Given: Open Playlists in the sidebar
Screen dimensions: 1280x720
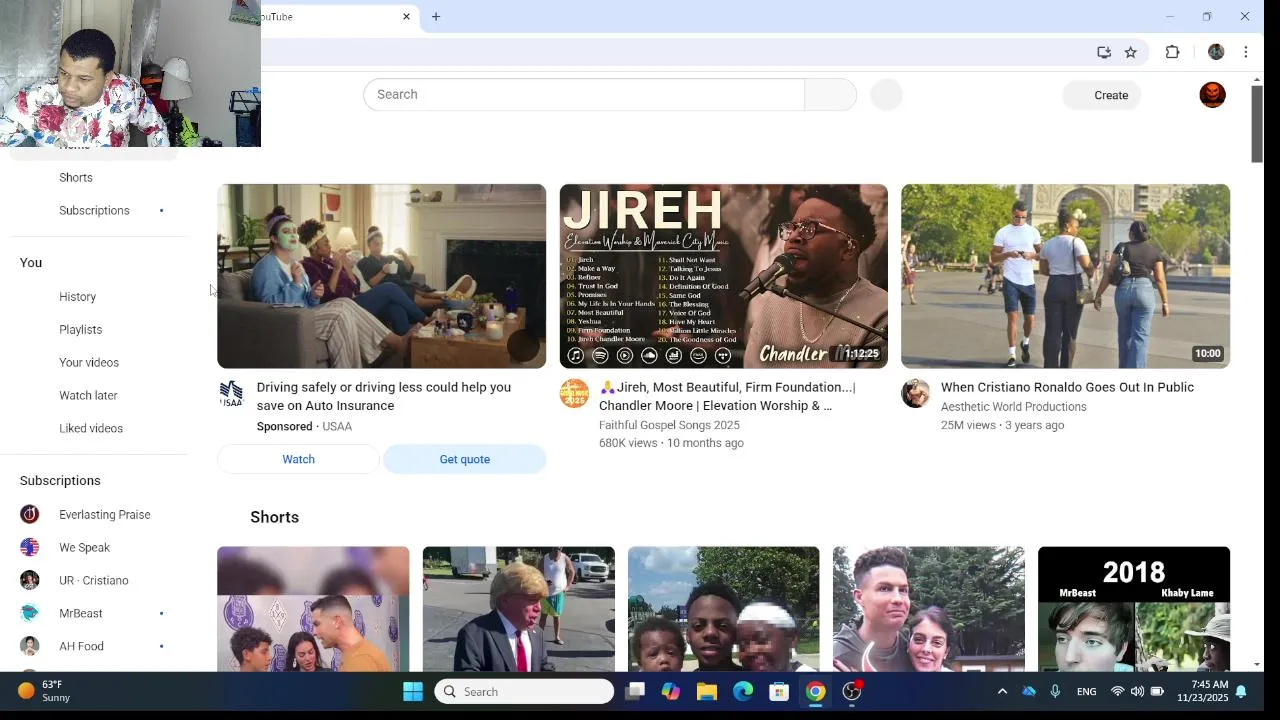Looking at the screenshot, I should click(x=81, y=329).
